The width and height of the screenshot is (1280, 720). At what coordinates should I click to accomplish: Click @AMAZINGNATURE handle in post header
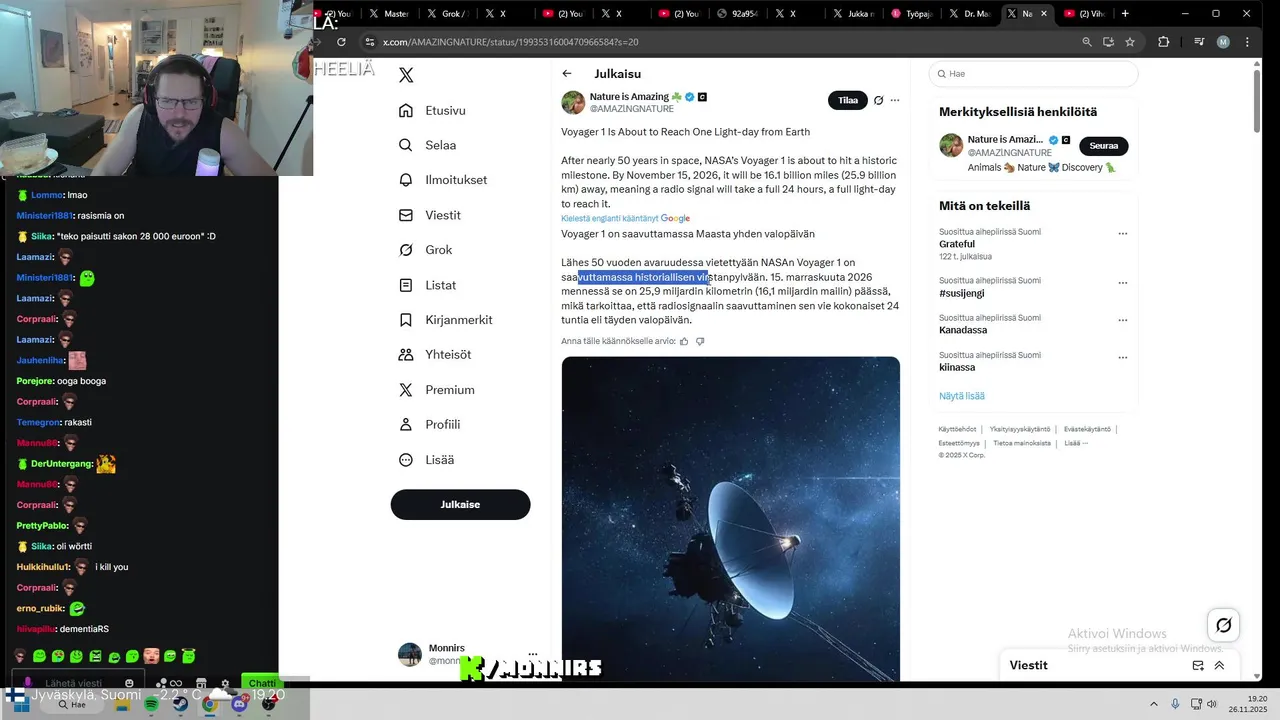(x=631, y=109)
